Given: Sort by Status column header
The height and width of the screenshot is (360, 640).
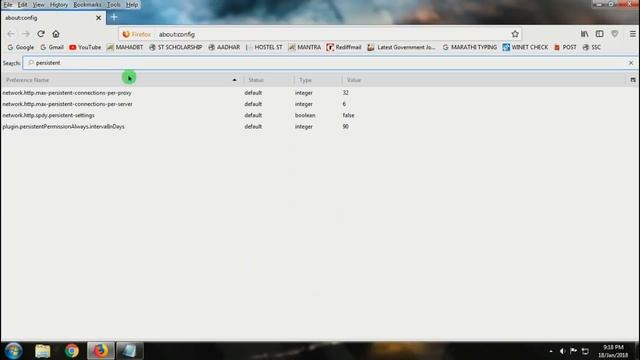Looking at the screenshot, I should [x=269, y=80].
